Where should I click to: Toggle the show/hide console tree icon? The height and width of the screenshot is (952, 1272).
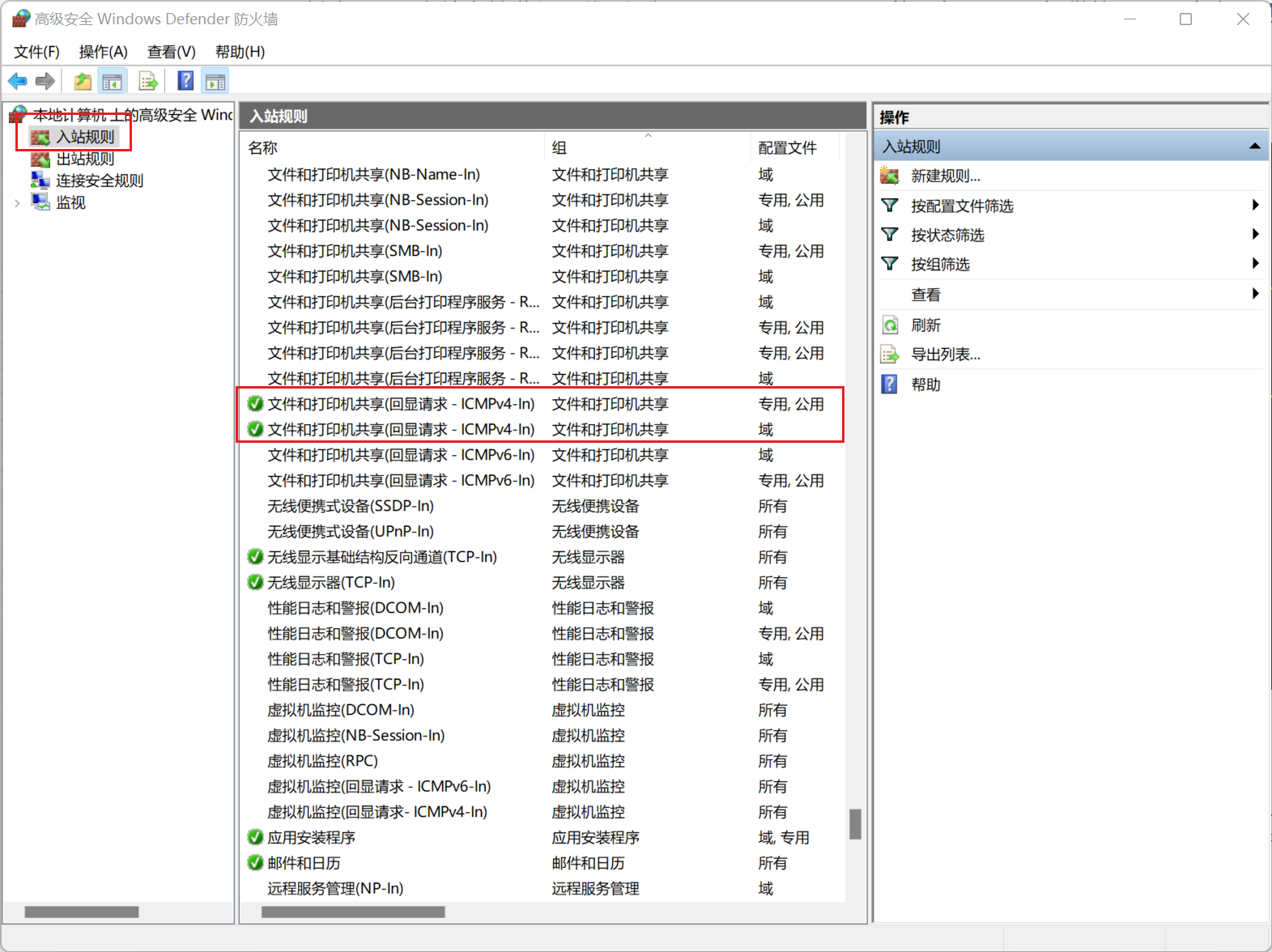[112, 81]
